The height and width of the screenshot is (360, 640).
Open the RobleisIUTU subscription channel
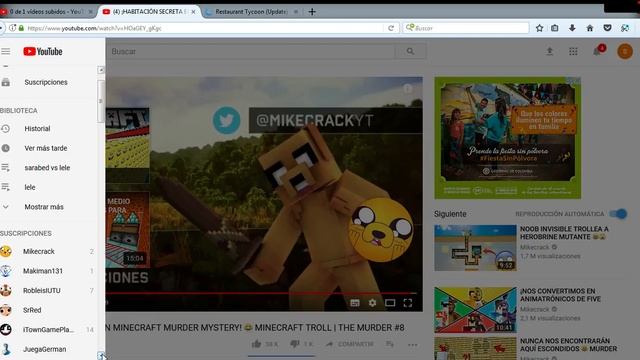pyautogui.click(x=42, y=291)
